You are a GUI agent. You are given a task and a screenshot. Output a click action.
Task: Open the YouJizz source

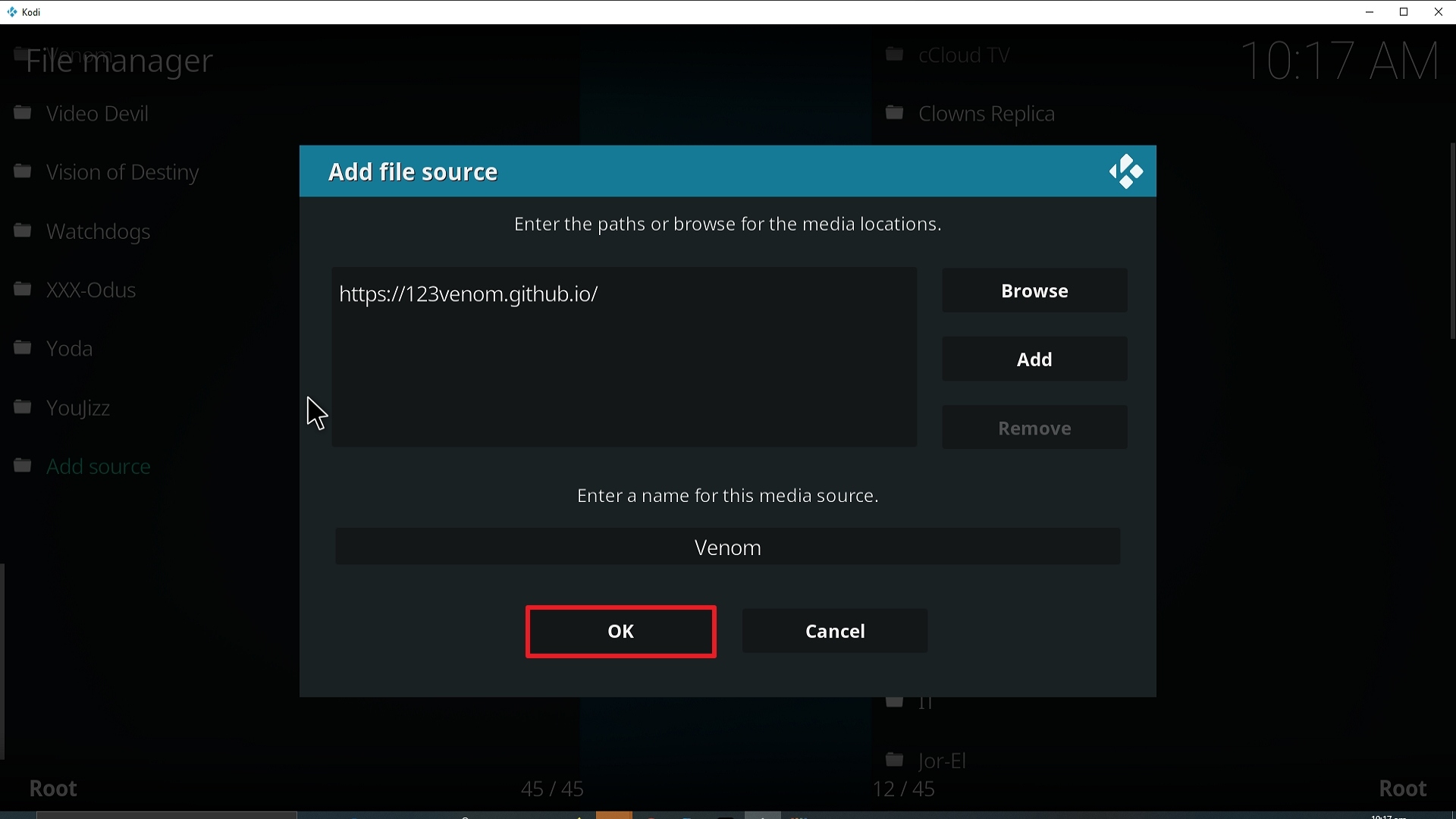click(78, 408)
